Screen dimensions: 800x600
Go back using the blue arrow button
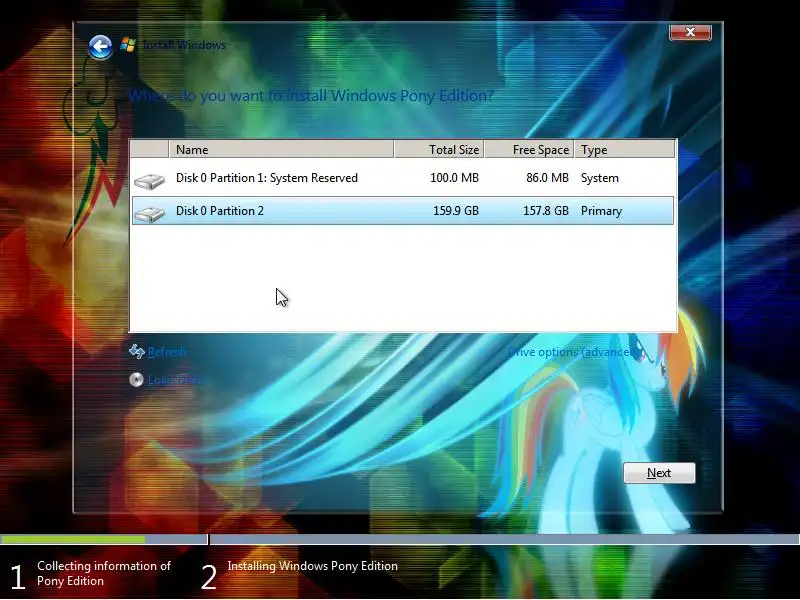pos(100,47)
